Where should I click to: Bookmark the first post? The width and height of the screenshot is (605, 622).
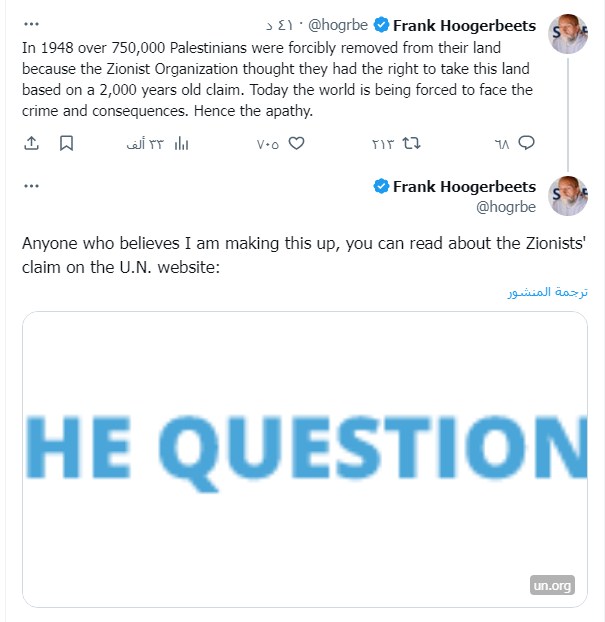point(66,143)
